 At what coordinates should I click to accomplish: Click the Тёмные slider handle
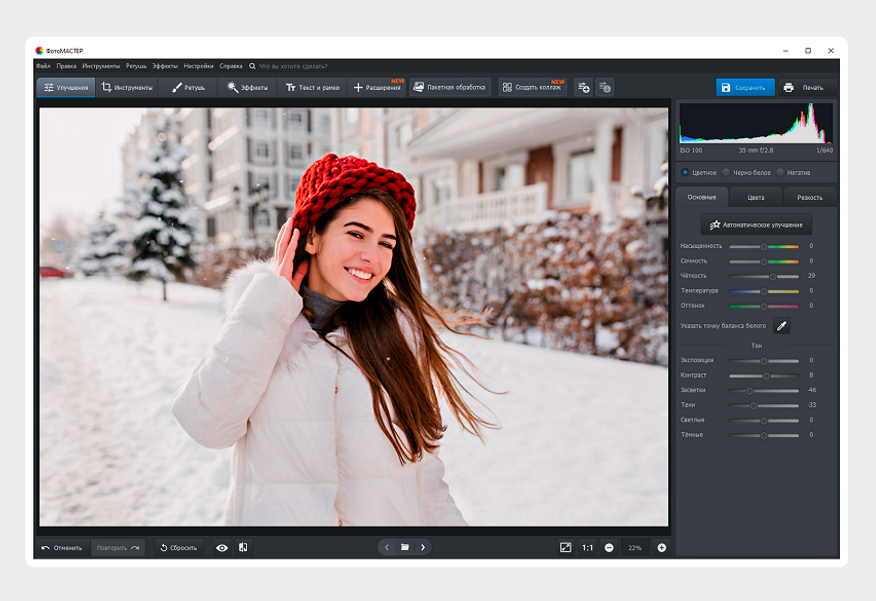click(764, 435)
